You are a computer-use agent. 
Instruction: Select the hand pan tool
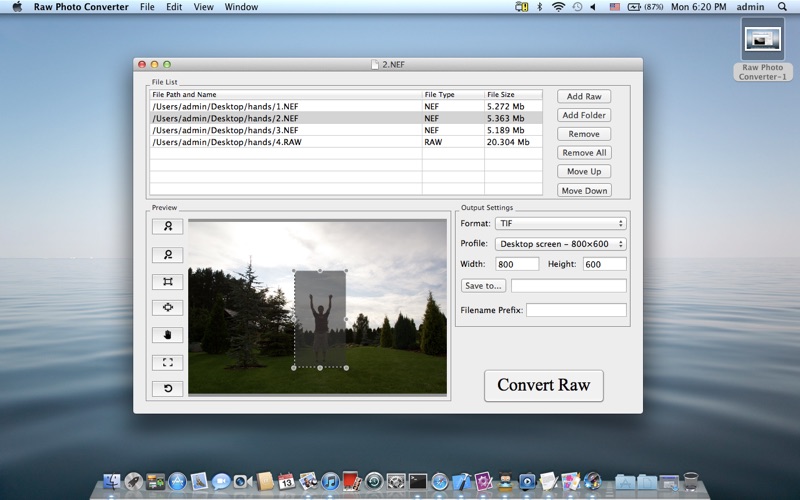[167, 335]
